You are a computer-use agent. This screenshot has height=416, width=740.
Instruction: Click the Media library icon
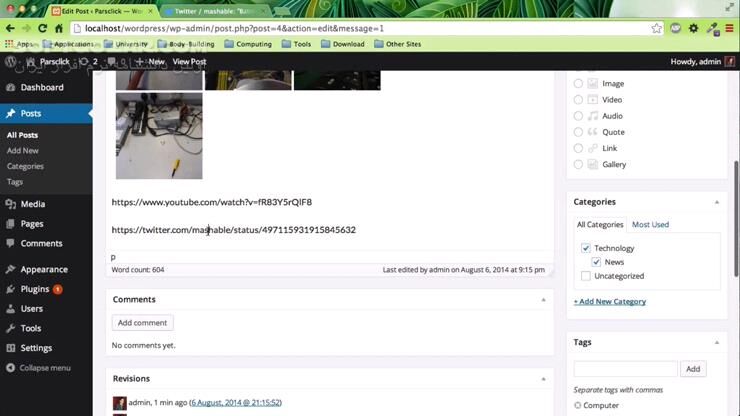tap(10, 204)
